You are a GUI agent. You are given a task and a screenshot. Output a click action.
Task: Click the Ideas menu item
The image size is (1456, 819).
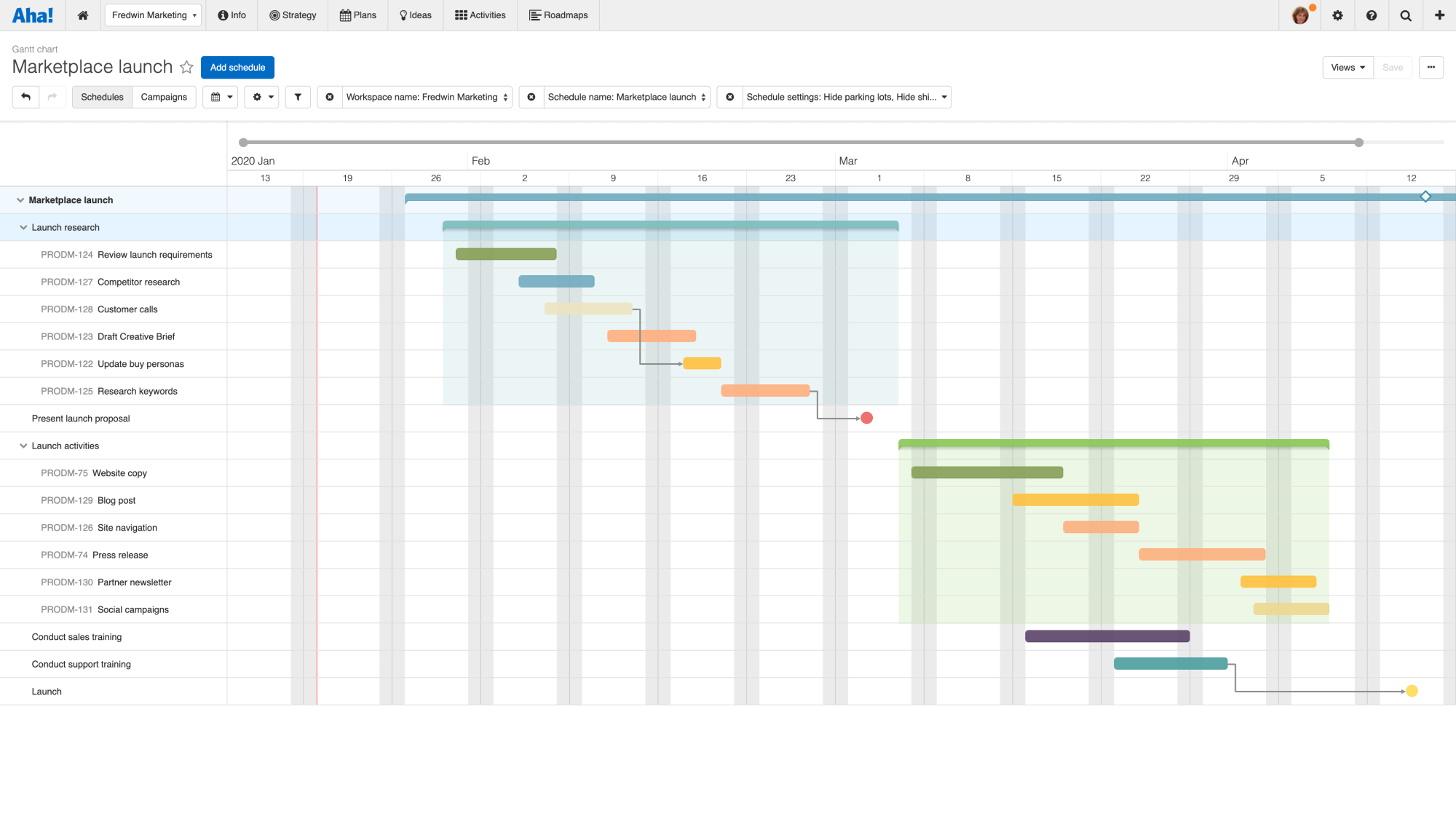(414, 14)
